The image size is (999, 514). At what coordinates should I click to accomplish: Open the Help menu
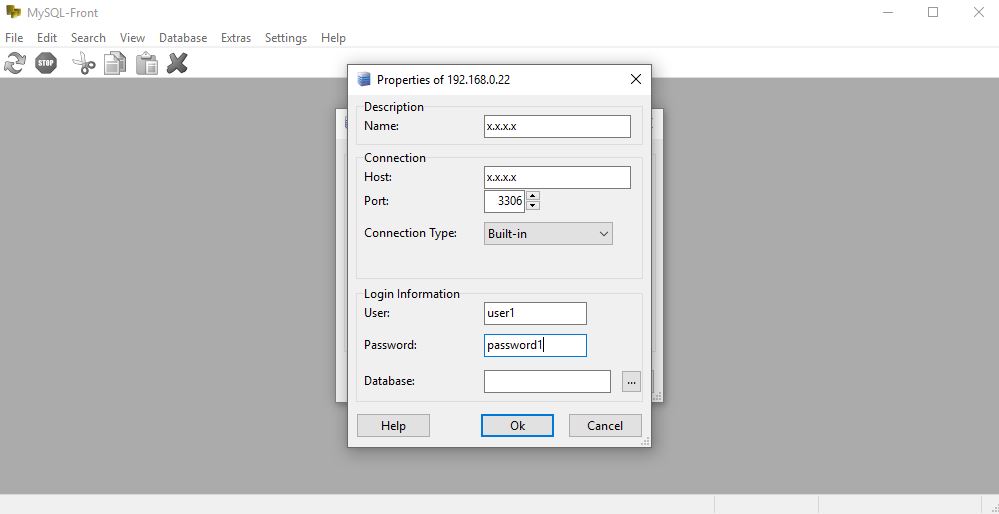coord(333,38)
